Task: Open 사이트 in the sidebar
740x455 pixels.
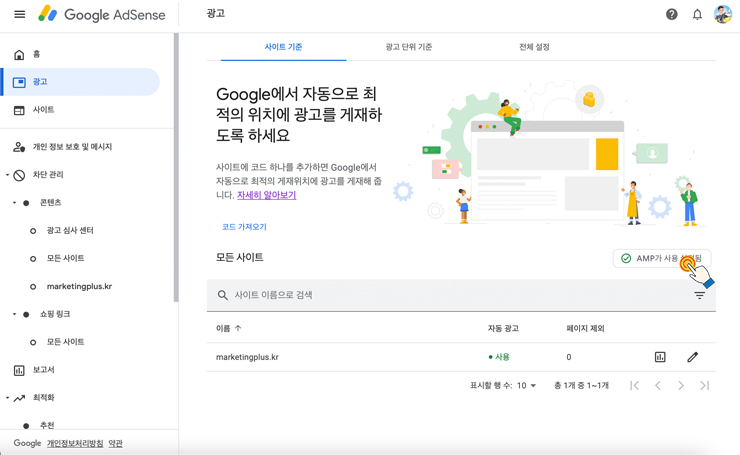Action: pyautogui.click(x=43, y=110)
